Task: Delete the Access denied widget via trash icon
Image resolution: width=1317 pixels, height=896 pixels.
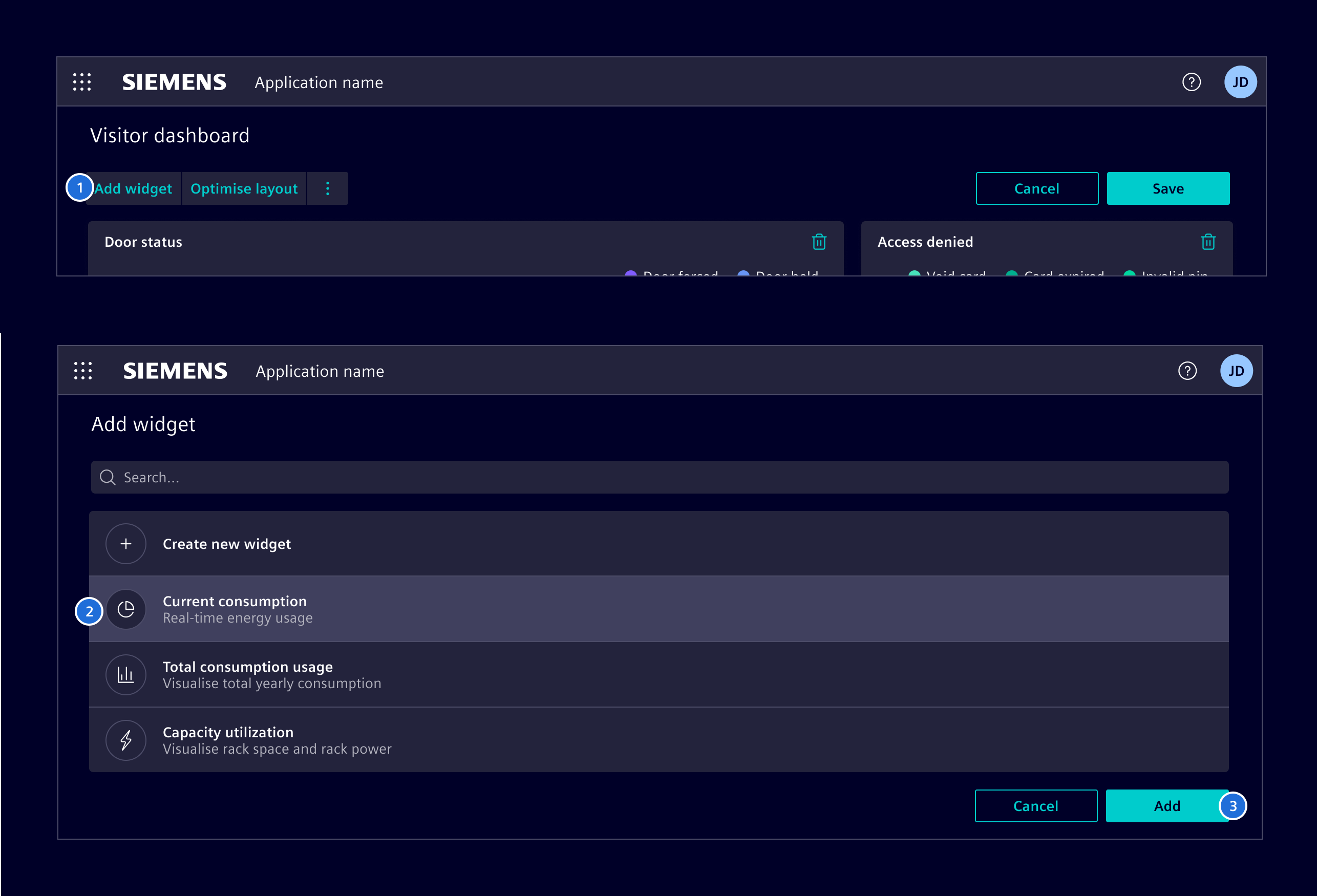Action: (x=1208, y=242)
